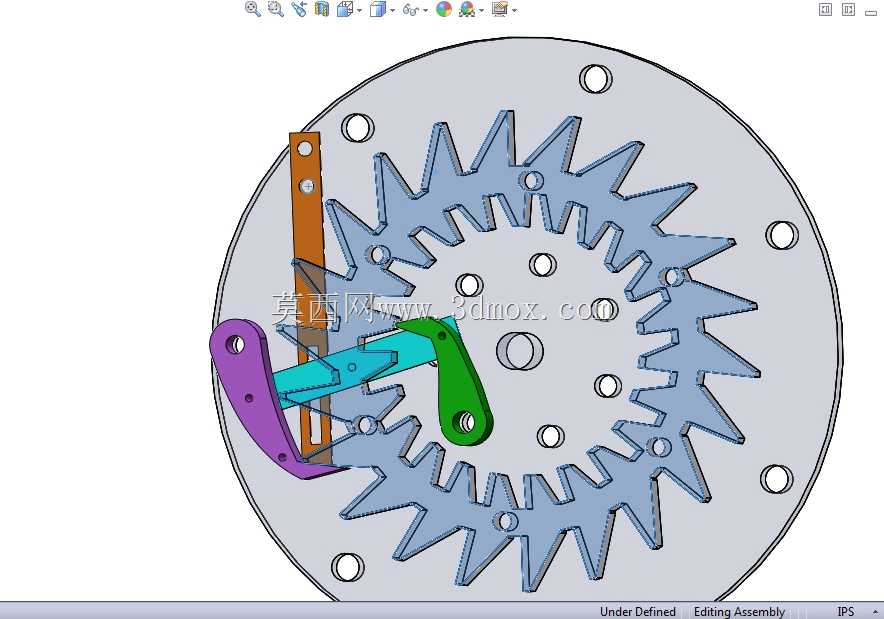Open the Hide/Show Items dropdown arrow

pos(425,10)
